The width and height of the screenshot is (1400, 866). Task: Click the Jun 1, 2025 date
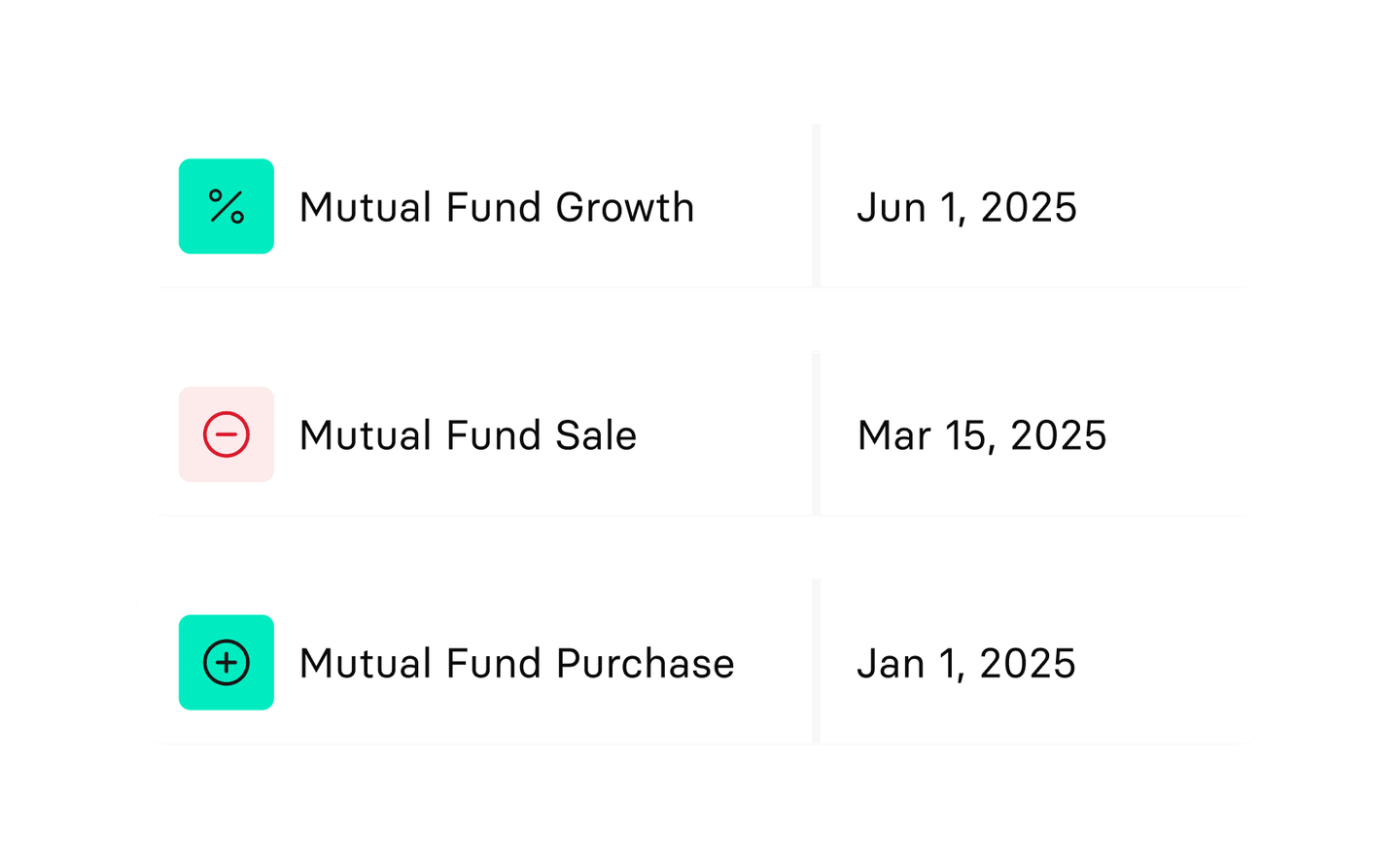(967, 207)
